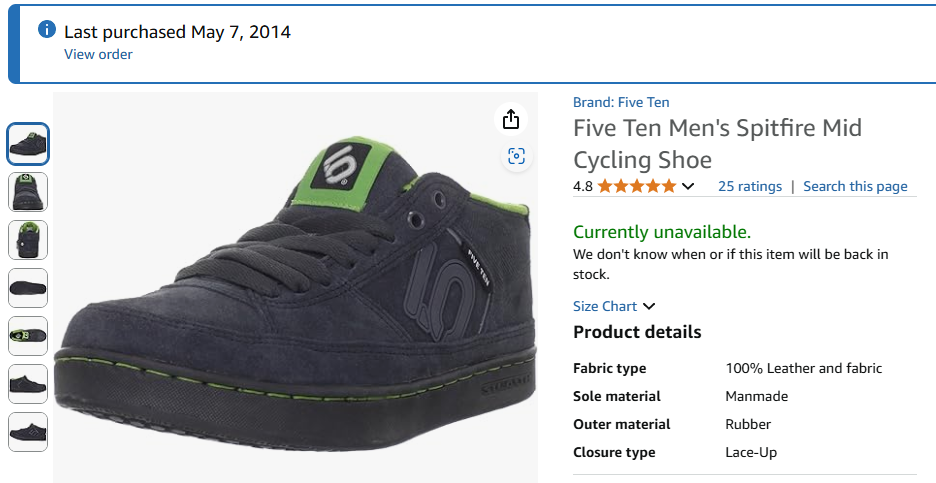Select the third thumbnail showing heel view
936x483 pixels.
pos(28,240)
